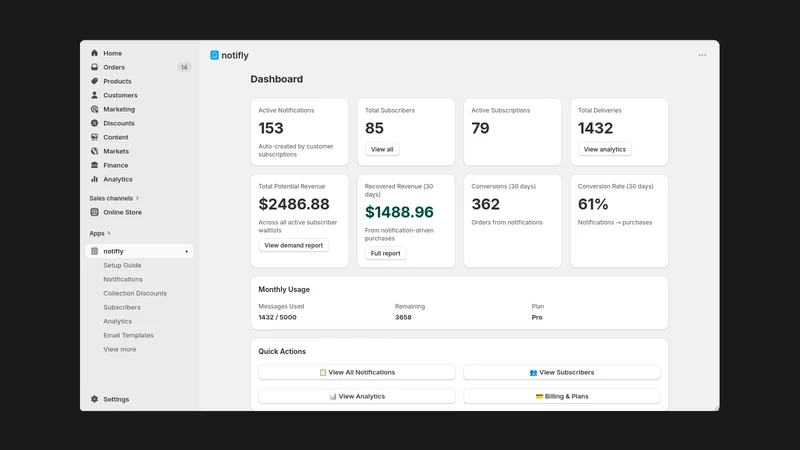Click View Analytics quick action
The image size is (800, 450).
(357, 396)
